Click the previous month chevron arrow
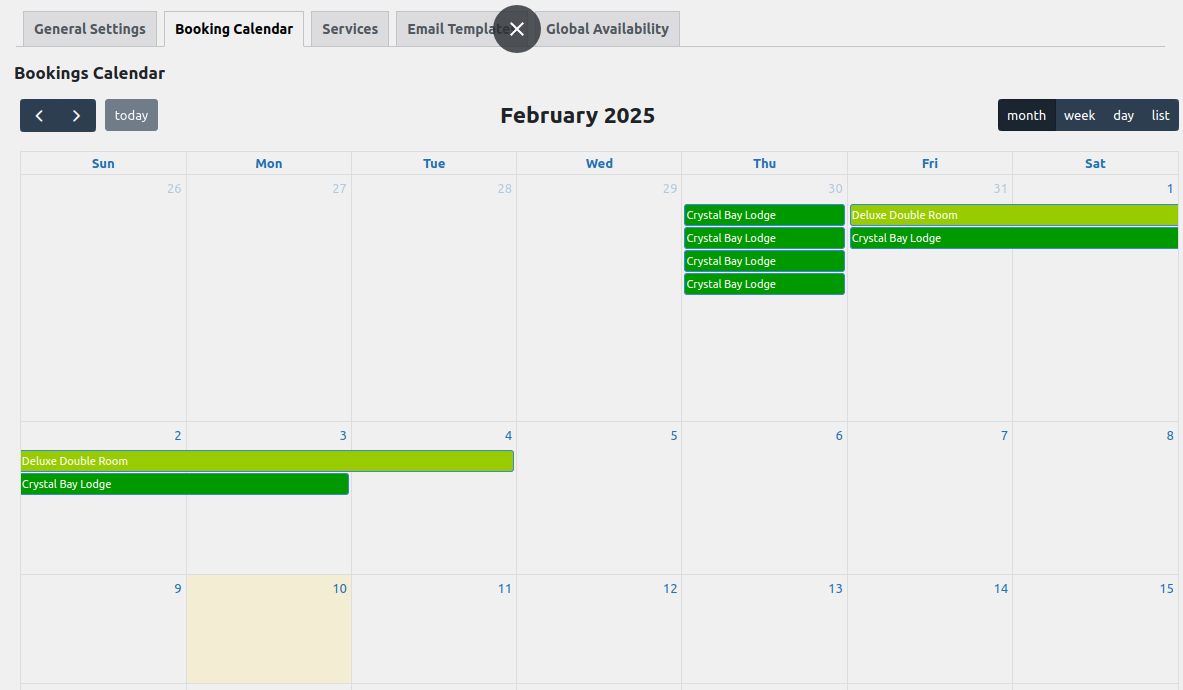1183x690 pixels. 38,115
